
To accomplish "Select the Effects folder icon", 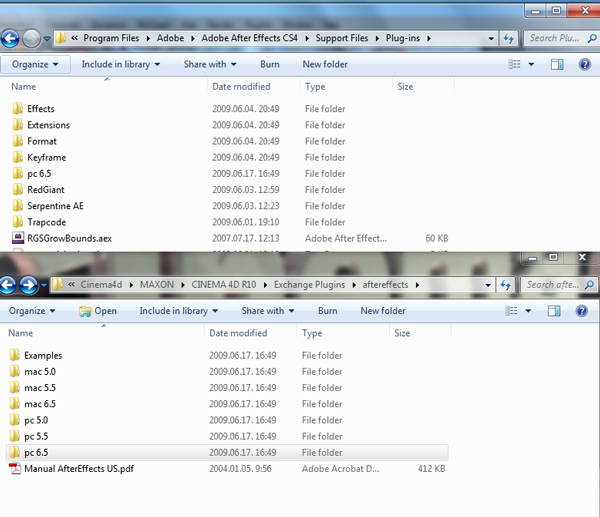I will pyautogui.click(x=18, y=109).
